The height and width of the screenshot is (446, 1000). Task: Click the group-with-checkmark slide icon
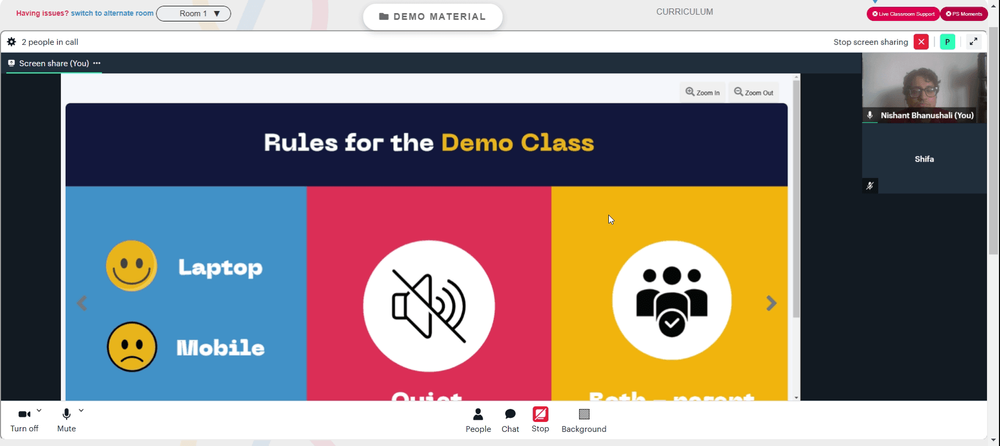671,300
